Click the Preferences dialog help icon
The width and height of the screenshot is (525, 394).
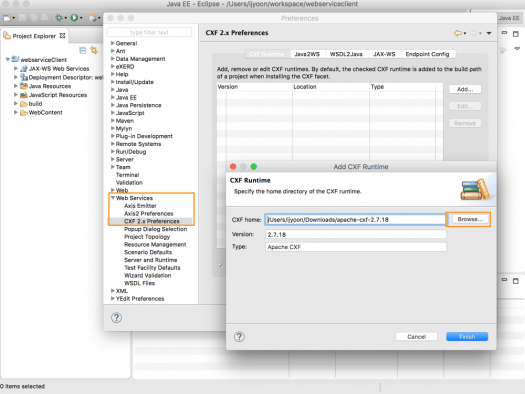coord(116,318)
